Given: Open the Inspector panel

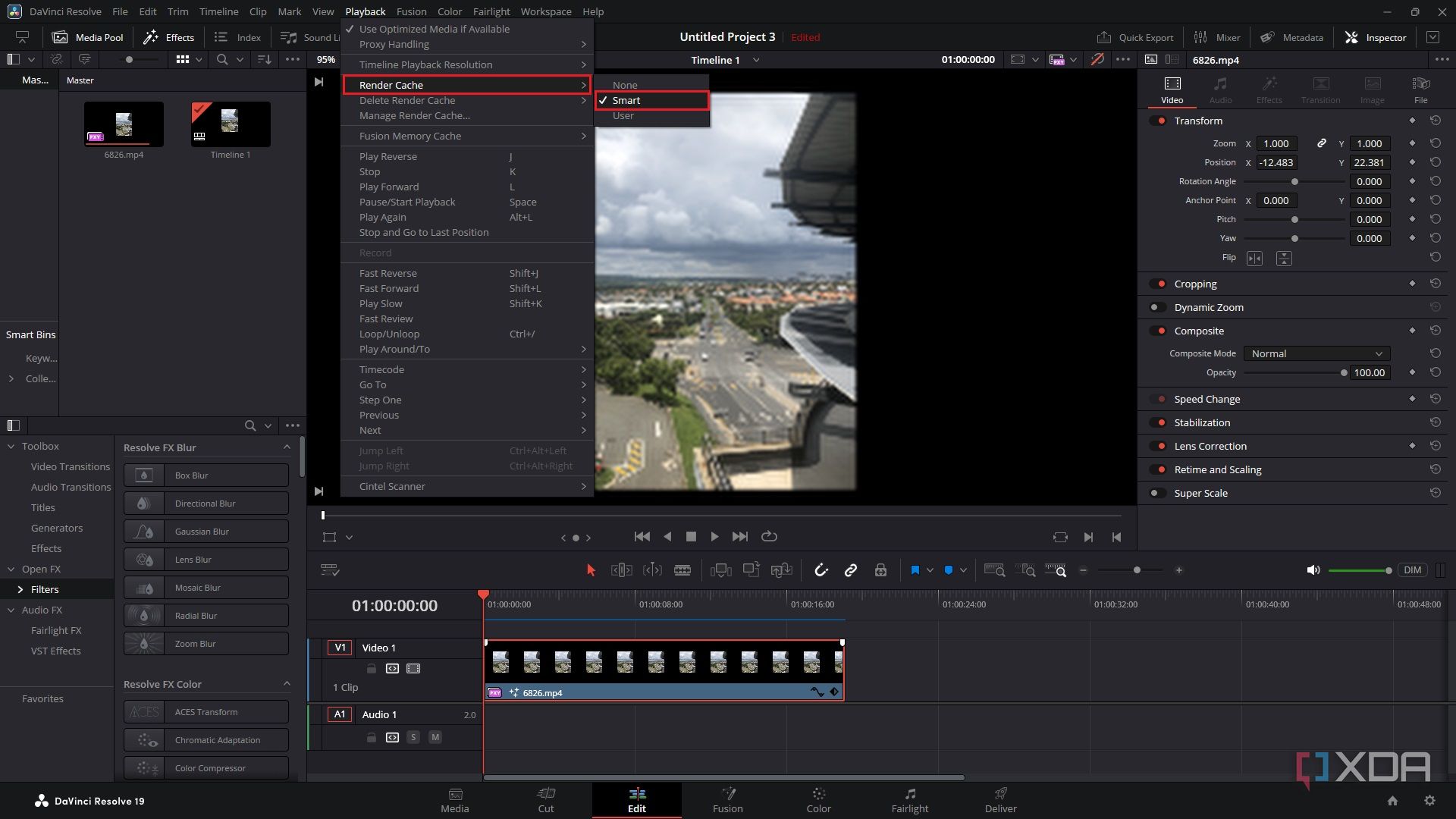Looking at the screenshot, I should [1375, 37].
